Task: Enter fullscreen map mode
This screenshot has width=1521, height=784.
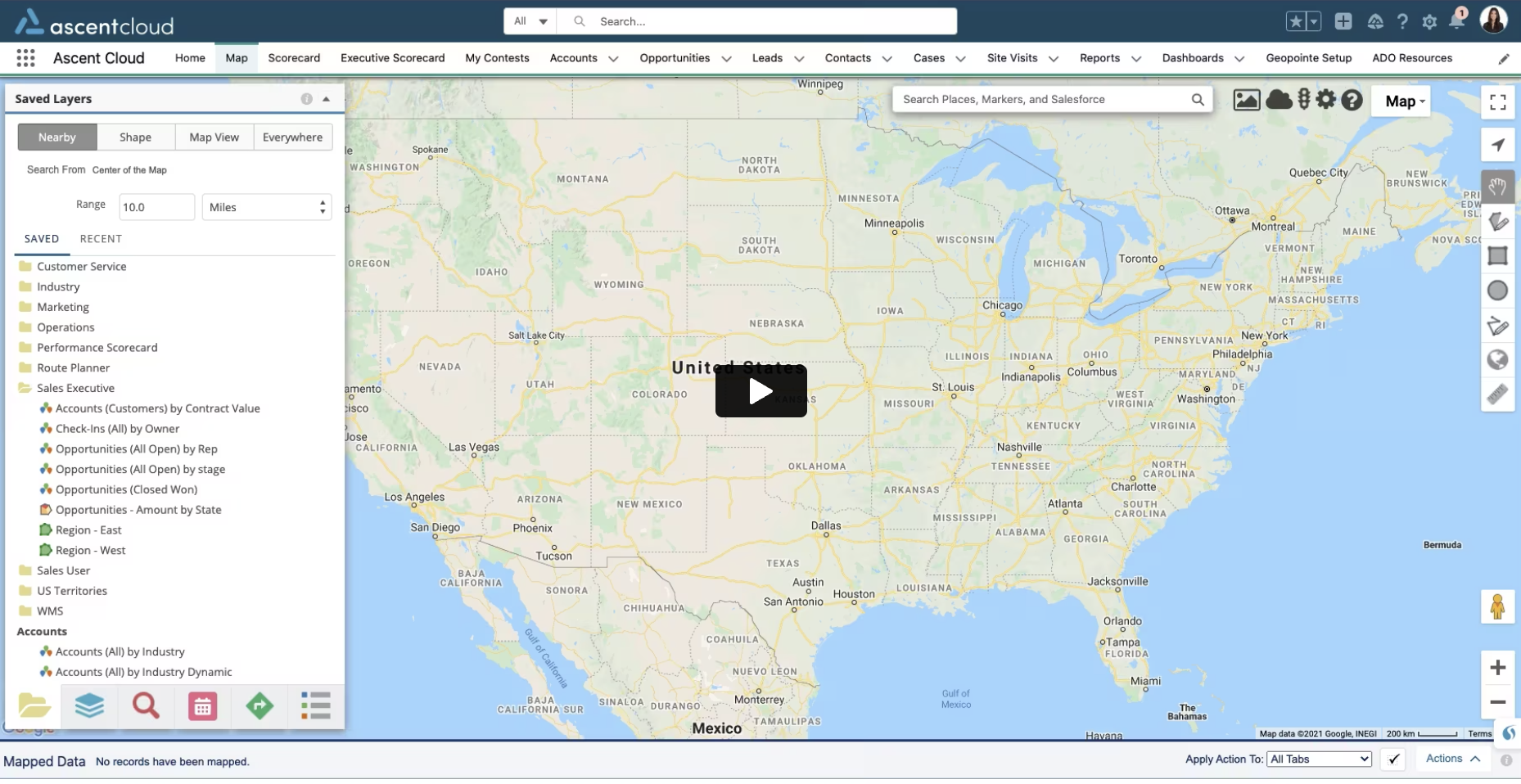Action: [1498, 102]
